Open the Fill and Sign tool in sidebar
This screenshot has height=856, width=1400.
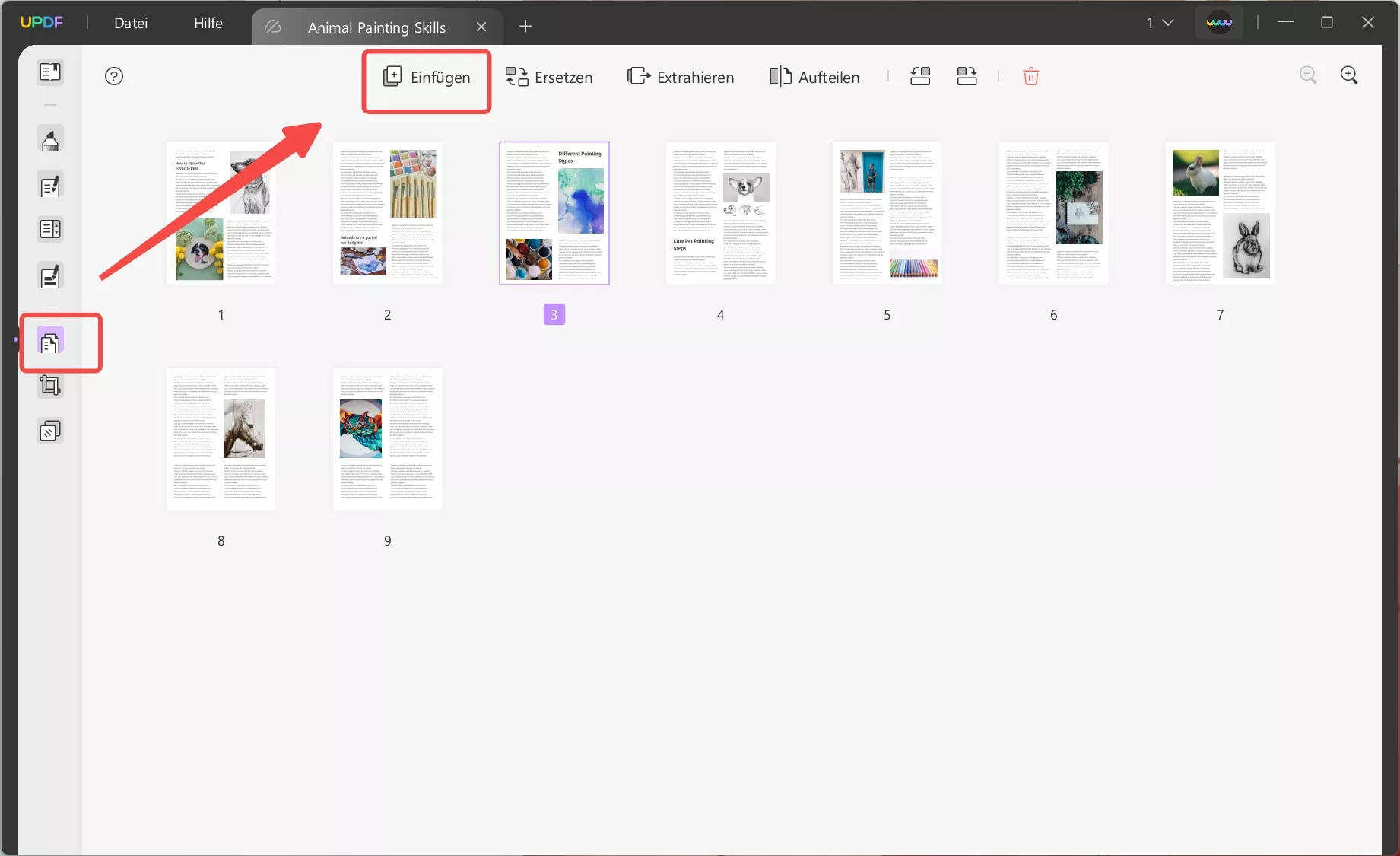[x=50, y=276]
